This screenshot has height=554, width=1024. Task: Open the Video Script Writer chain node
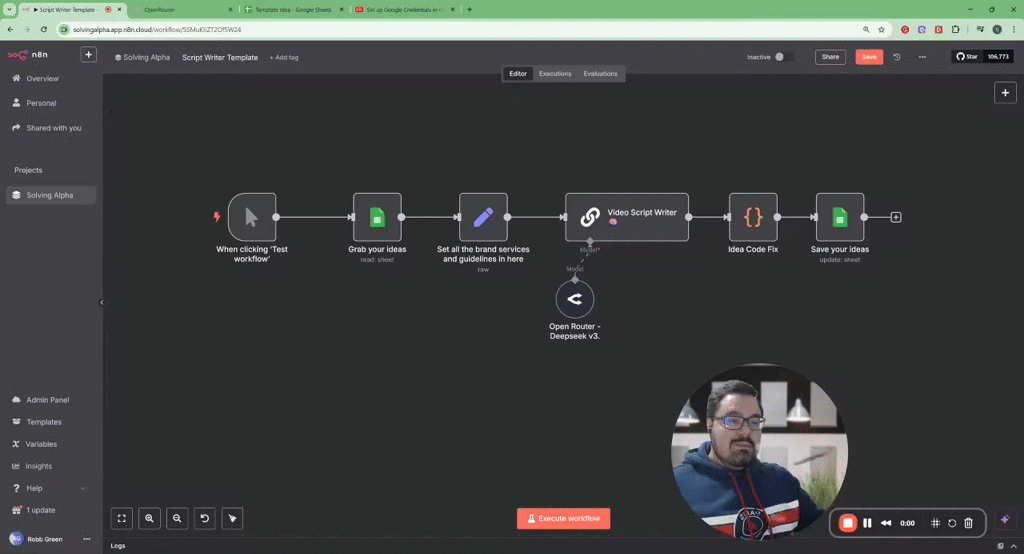(x=627, y=217)
